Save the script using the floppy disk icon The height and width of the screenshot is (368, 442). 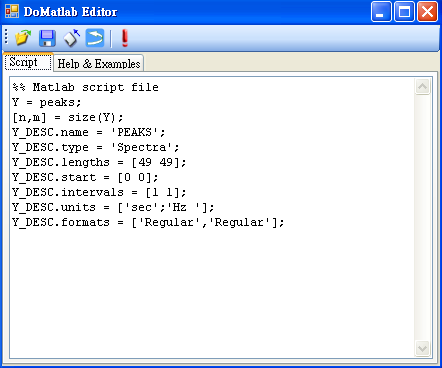[x=47, y=38]
